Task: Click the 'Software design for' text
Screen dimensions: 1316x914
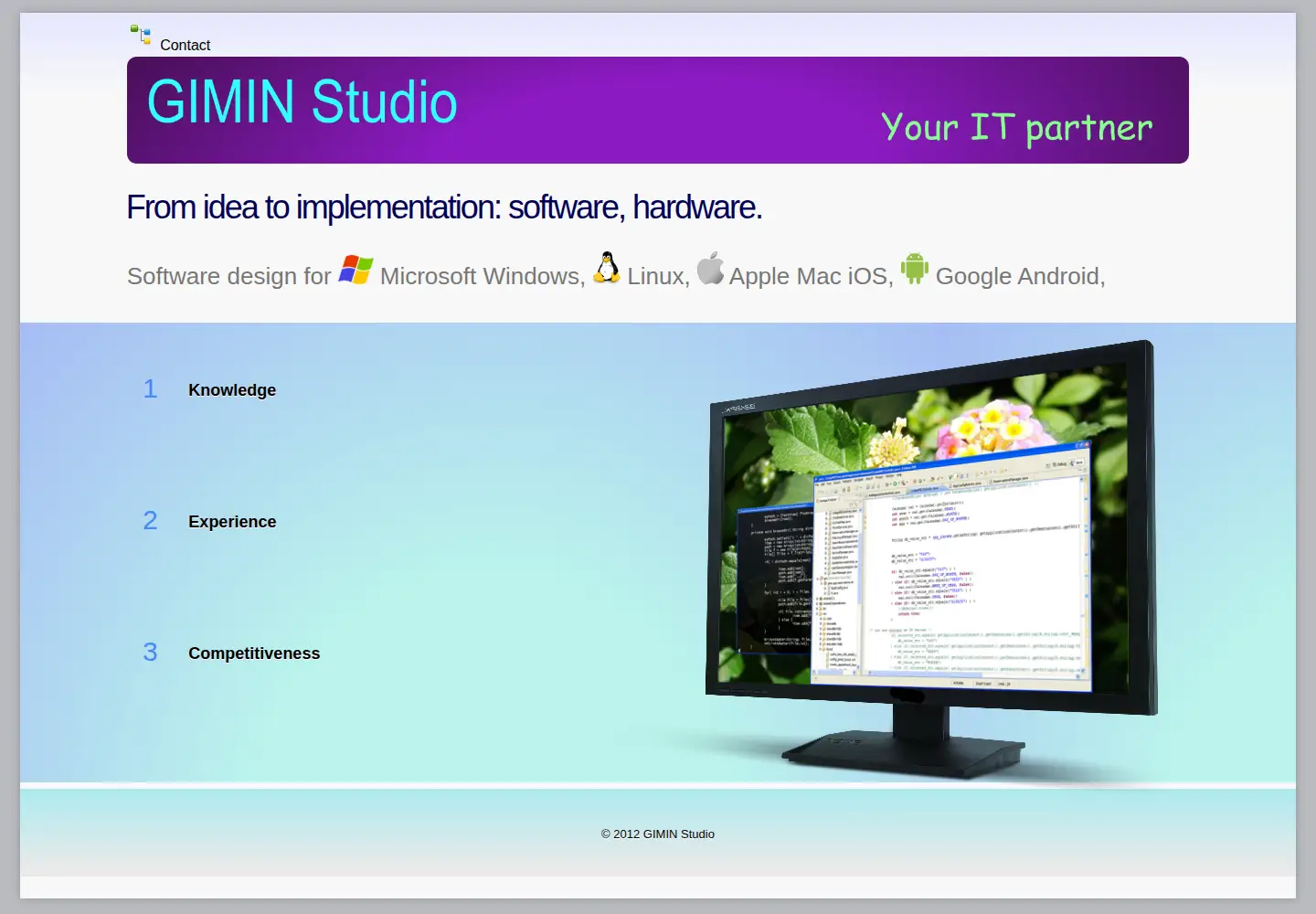Action: click(229, 276)
